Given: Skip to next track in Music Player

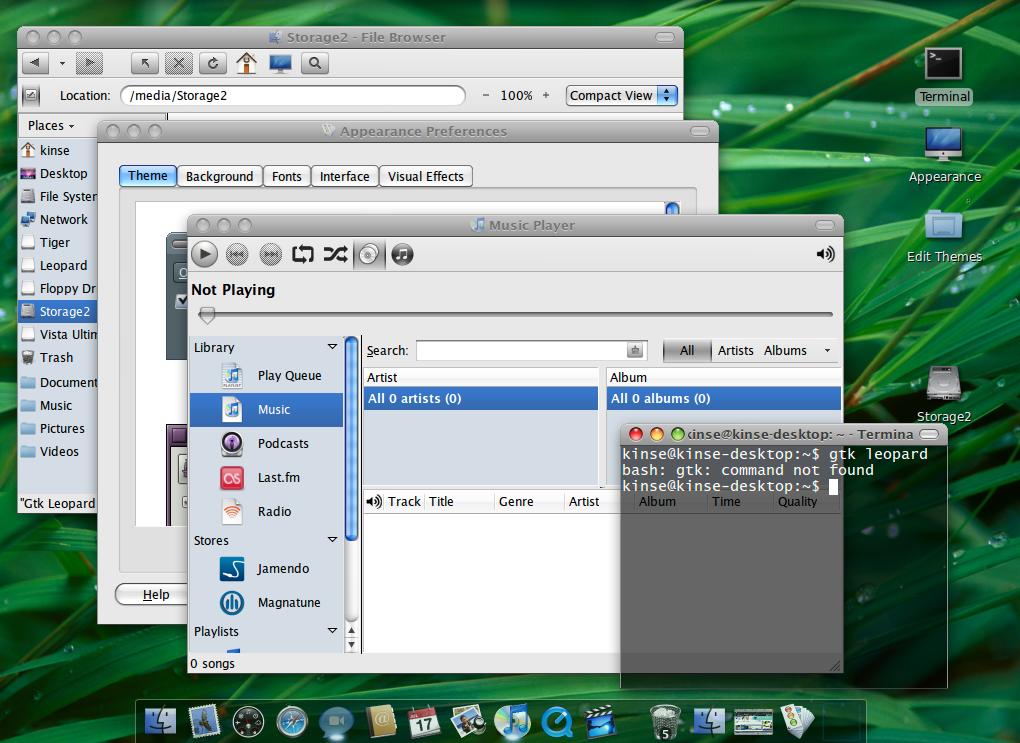Looking at the screenshot, I should 270,254.
